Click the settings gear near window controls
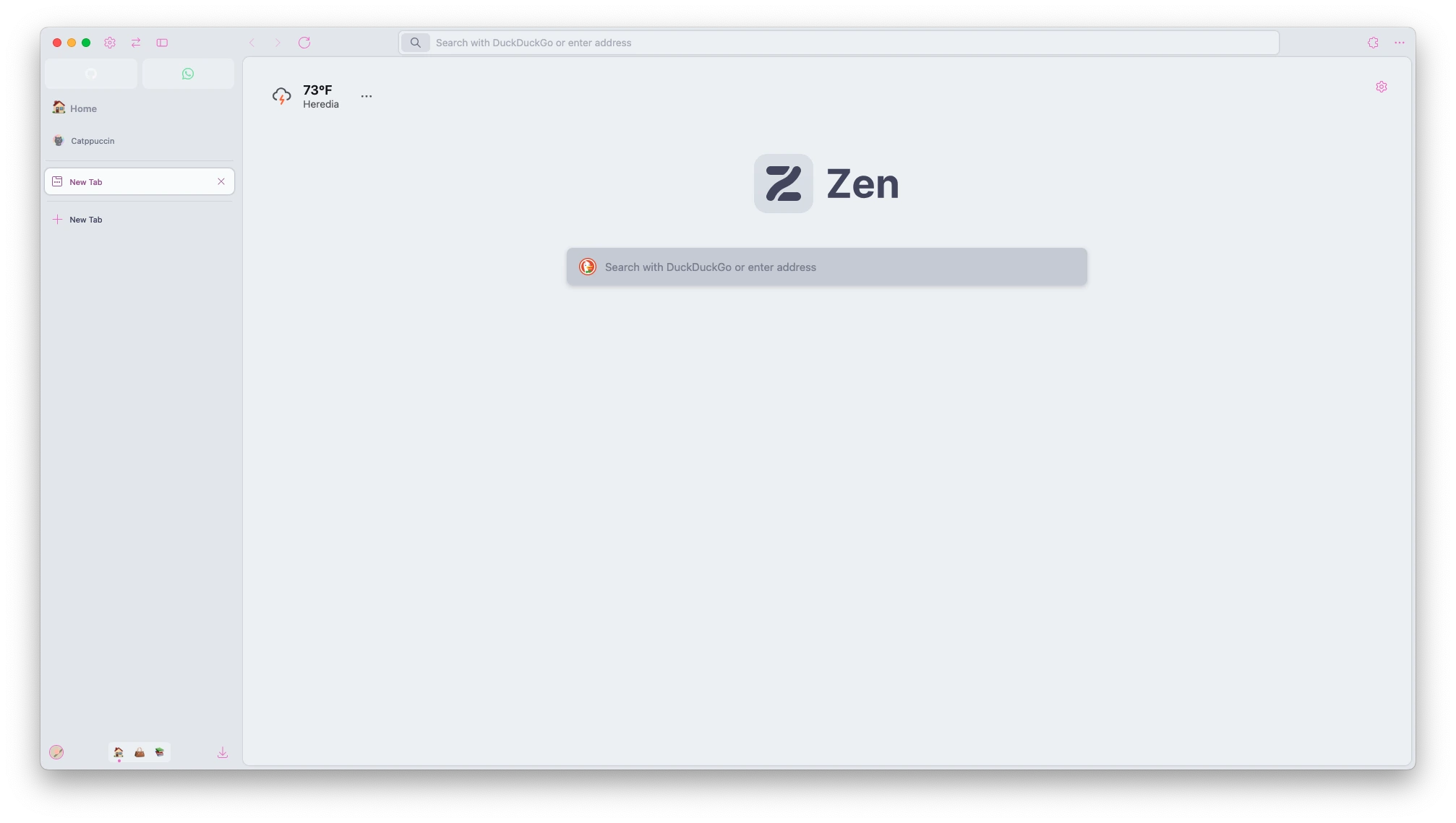This screenshot has width=1456, height=823. click(x=110, y=43)
